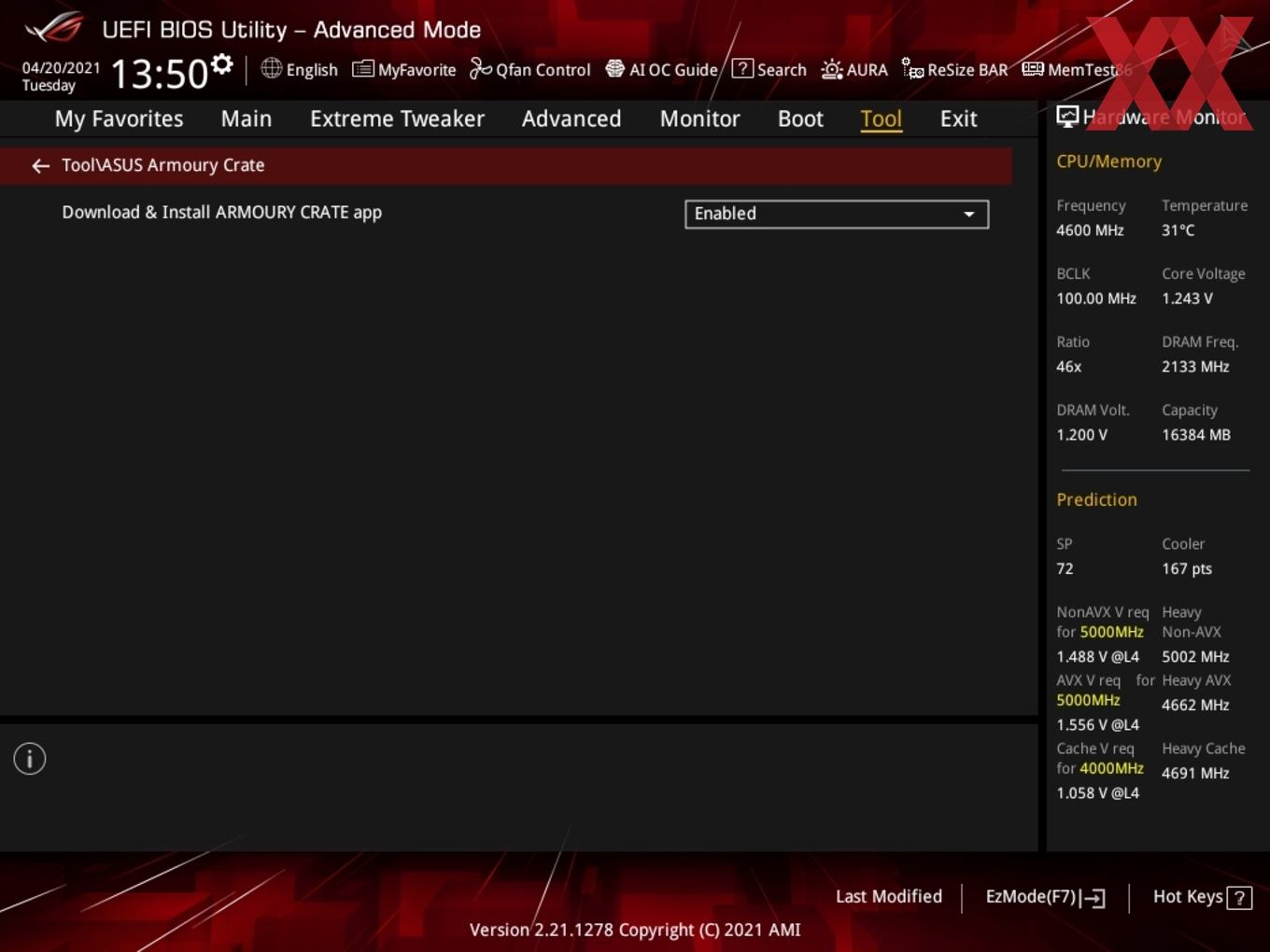Click the Search question mark icon
Image resolution: width=1270 pixels, height=952 pixels.
tap(742, 68)
